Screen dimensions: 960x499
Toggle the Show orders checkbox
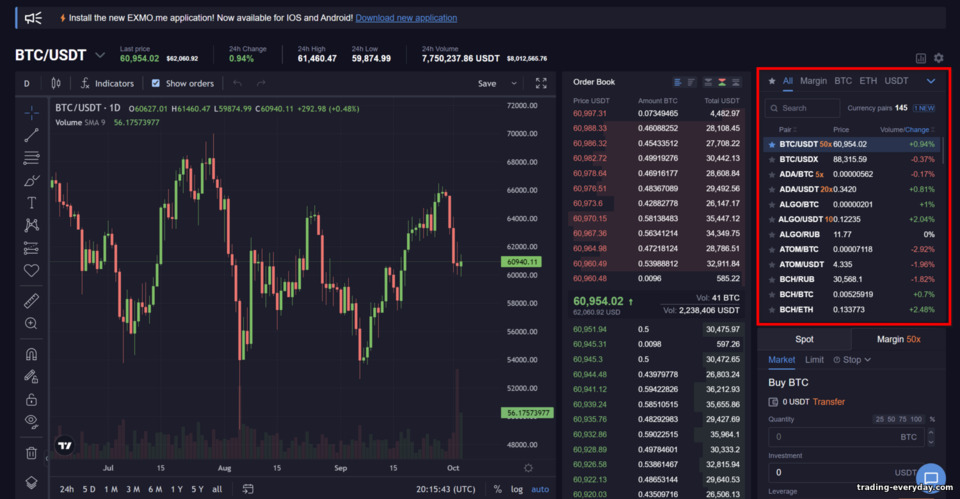(x=156, y=83)
